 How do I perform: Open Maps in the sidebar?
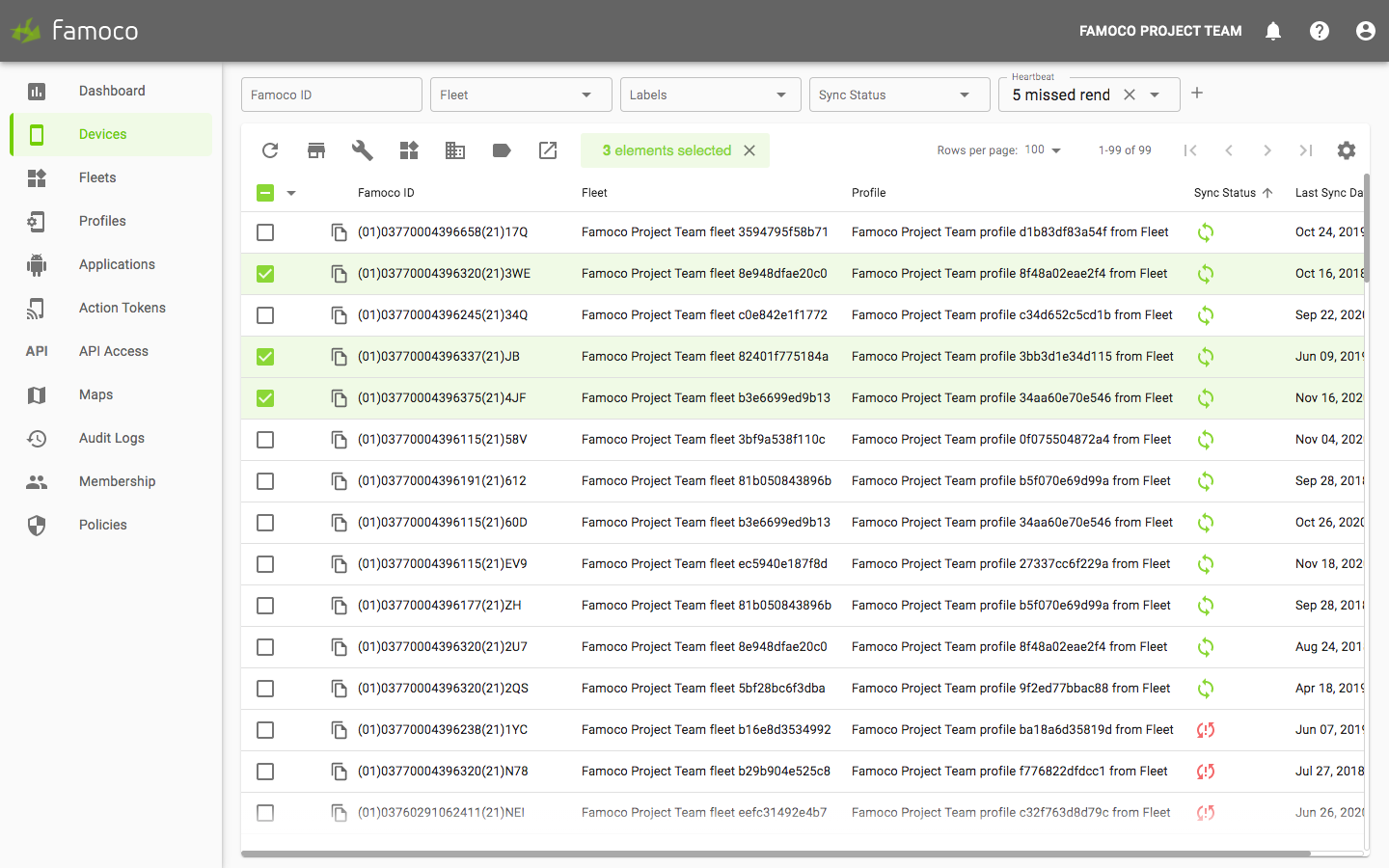click(x=112, y=394)
